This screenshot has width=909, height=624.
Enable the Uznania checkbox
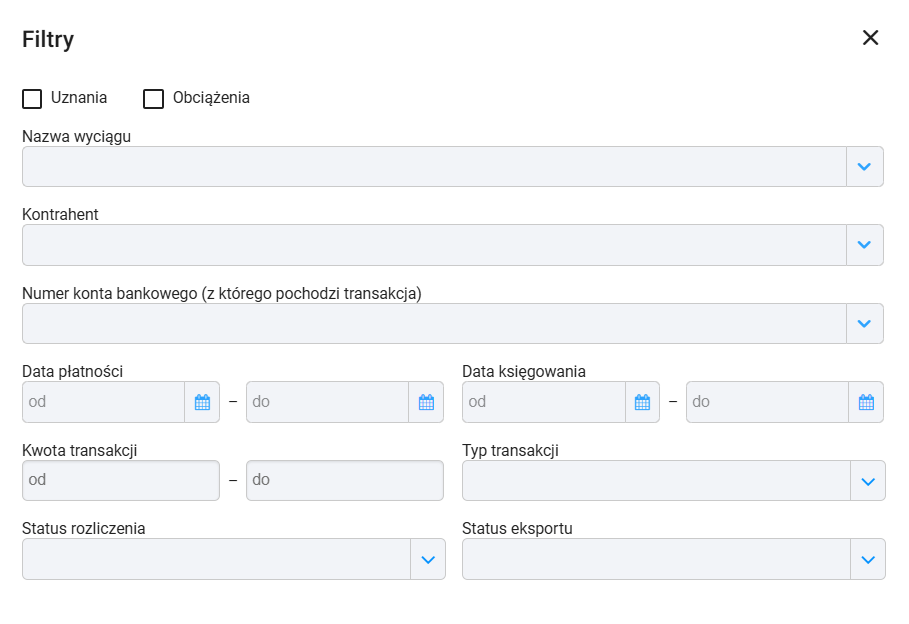(32, 99)
